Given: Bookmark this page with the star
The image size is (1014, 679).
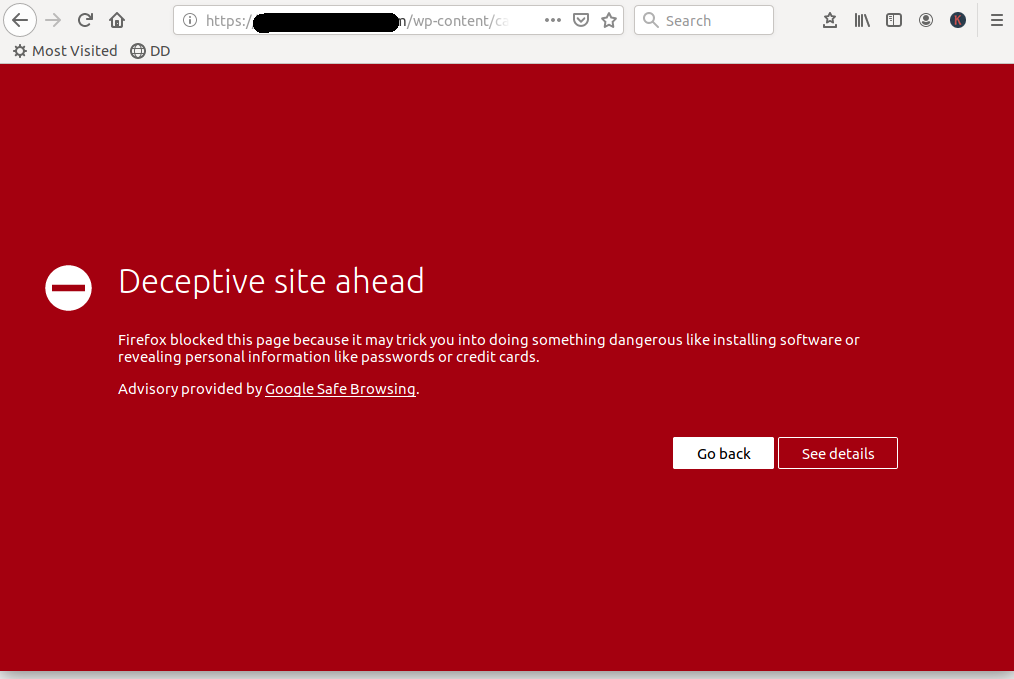Looking at the screenshot, I should 608,20.
